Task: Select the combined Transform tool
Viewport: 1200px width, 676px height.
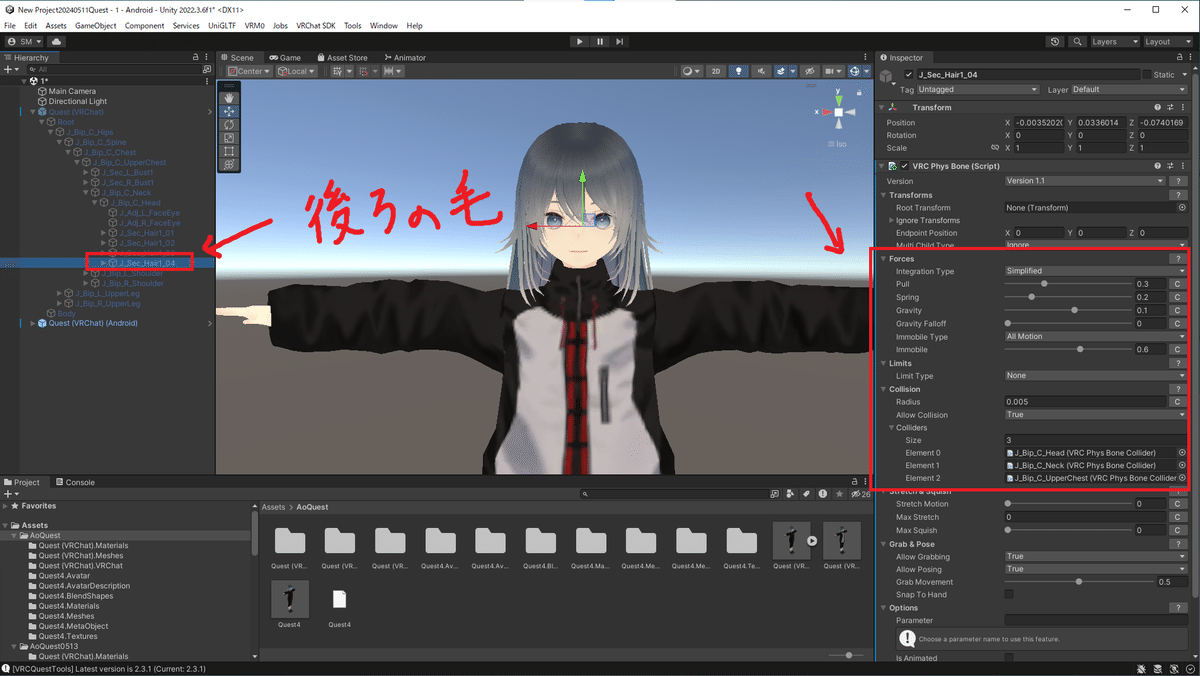Action: pos(229,164)
